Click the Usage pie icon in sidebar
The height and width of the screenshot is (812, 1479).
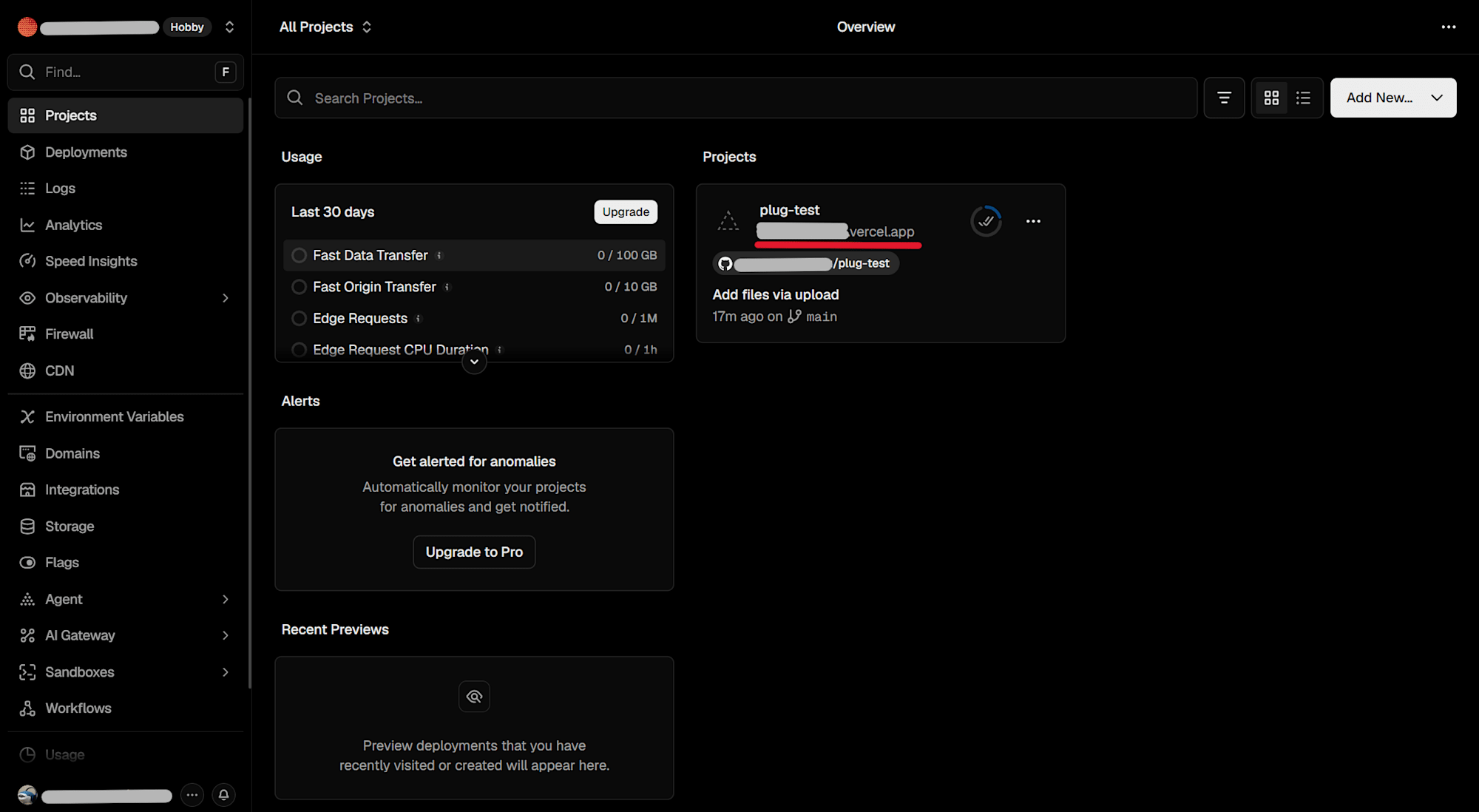point(27,754)
